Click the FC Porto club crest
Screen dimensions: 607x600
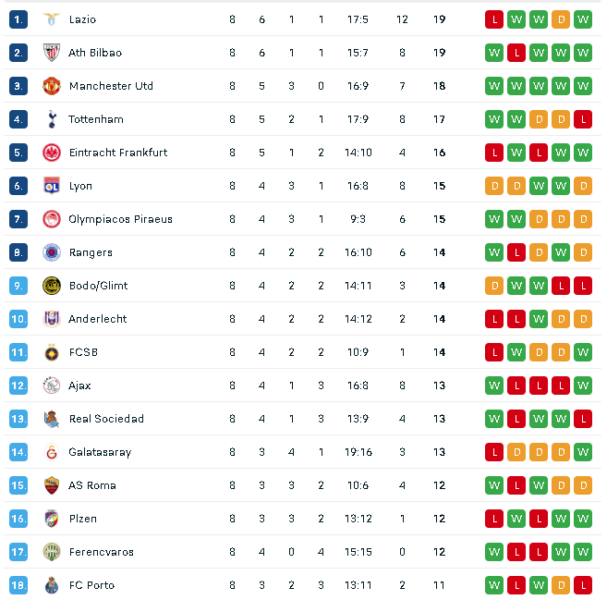51,585
